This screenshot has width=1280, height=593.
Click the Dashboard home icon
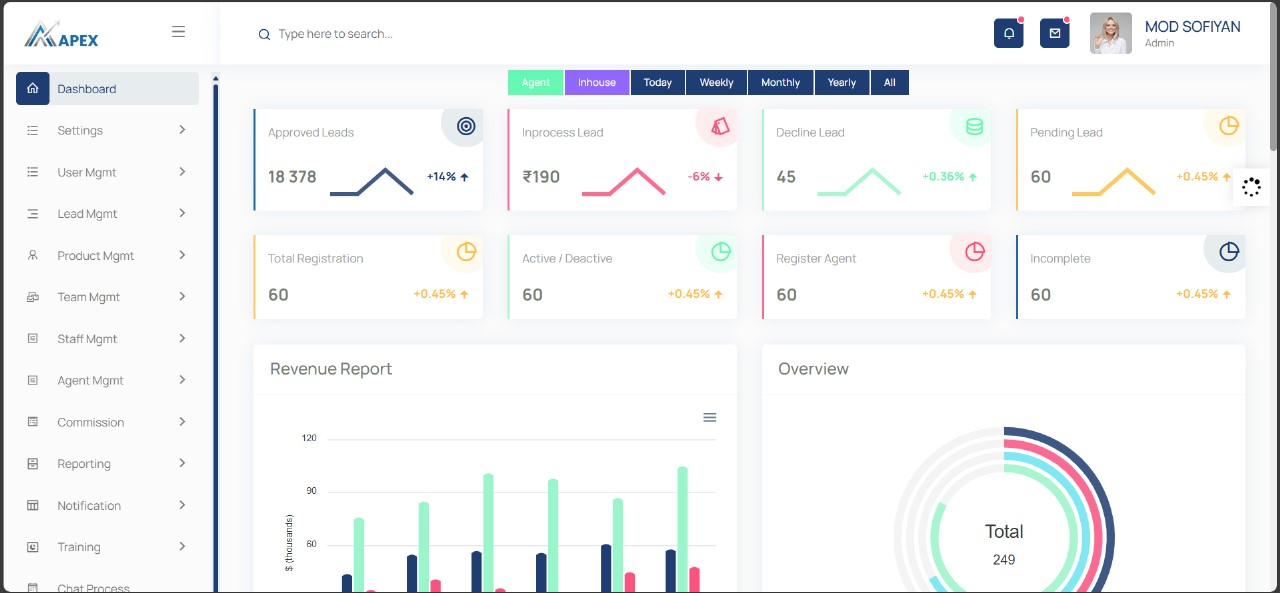pyautogui.click(x=33, y=89)
